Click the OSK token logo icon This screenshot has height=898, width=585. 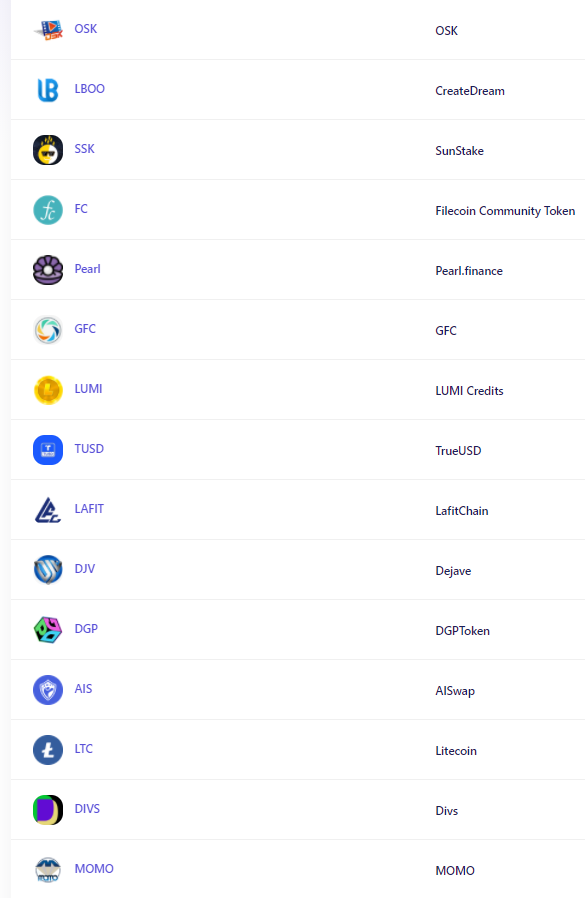[x=48, y=30]
